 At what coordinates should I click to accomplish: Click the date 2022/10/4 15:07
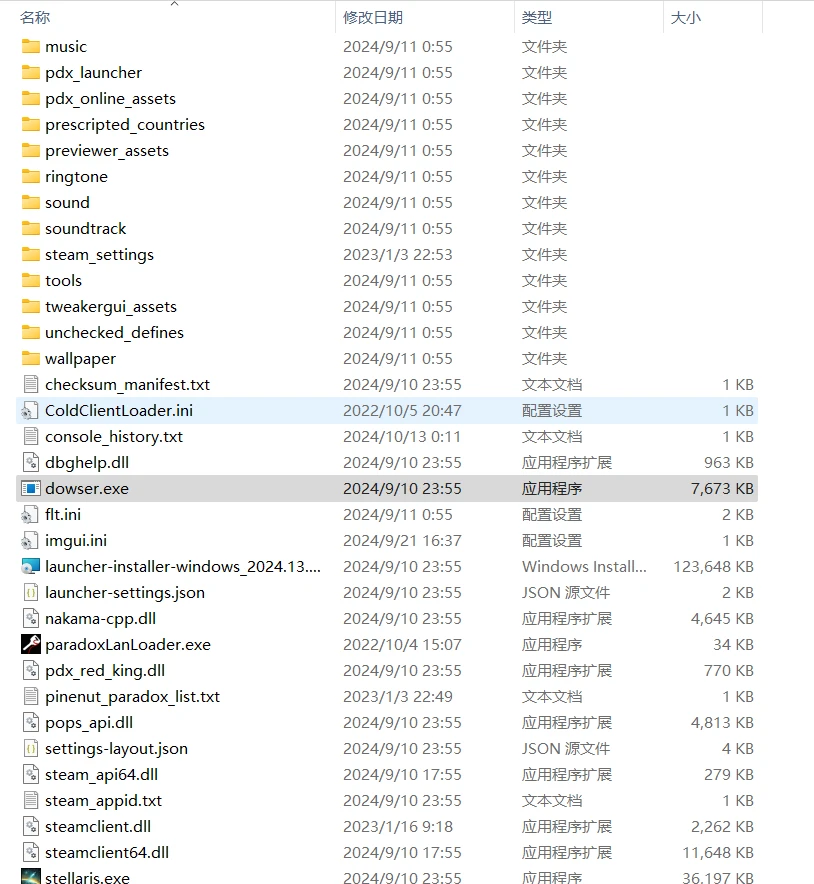tap(402, 644)
